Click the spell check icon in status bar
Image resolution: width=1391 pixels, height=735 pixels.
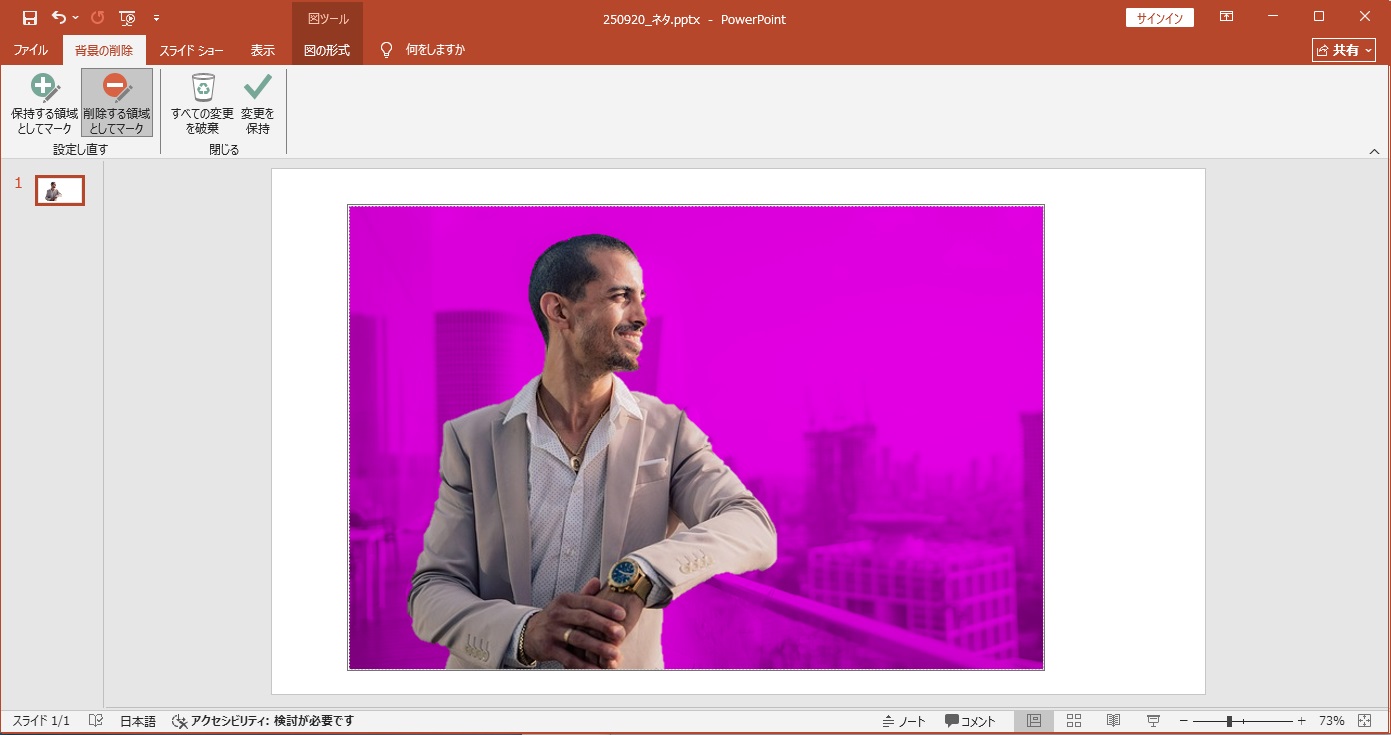click(95, 721)
